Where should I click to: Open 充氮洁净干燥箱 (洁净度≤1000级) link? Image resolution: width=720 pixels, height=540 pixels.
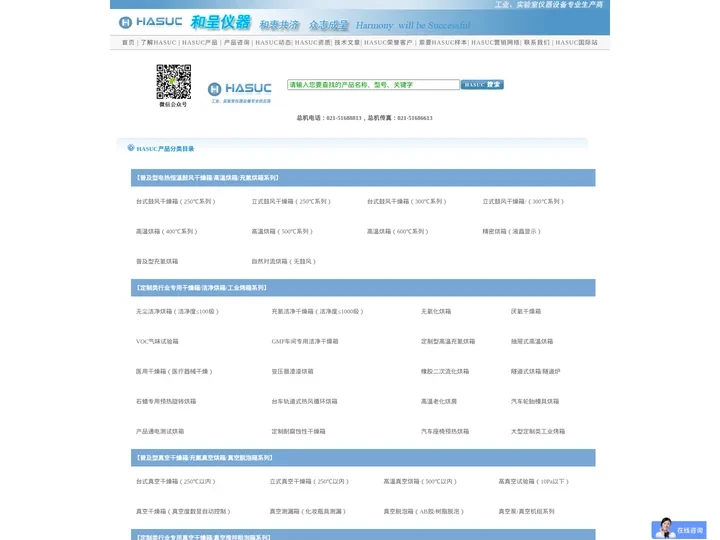pos(317,311)
